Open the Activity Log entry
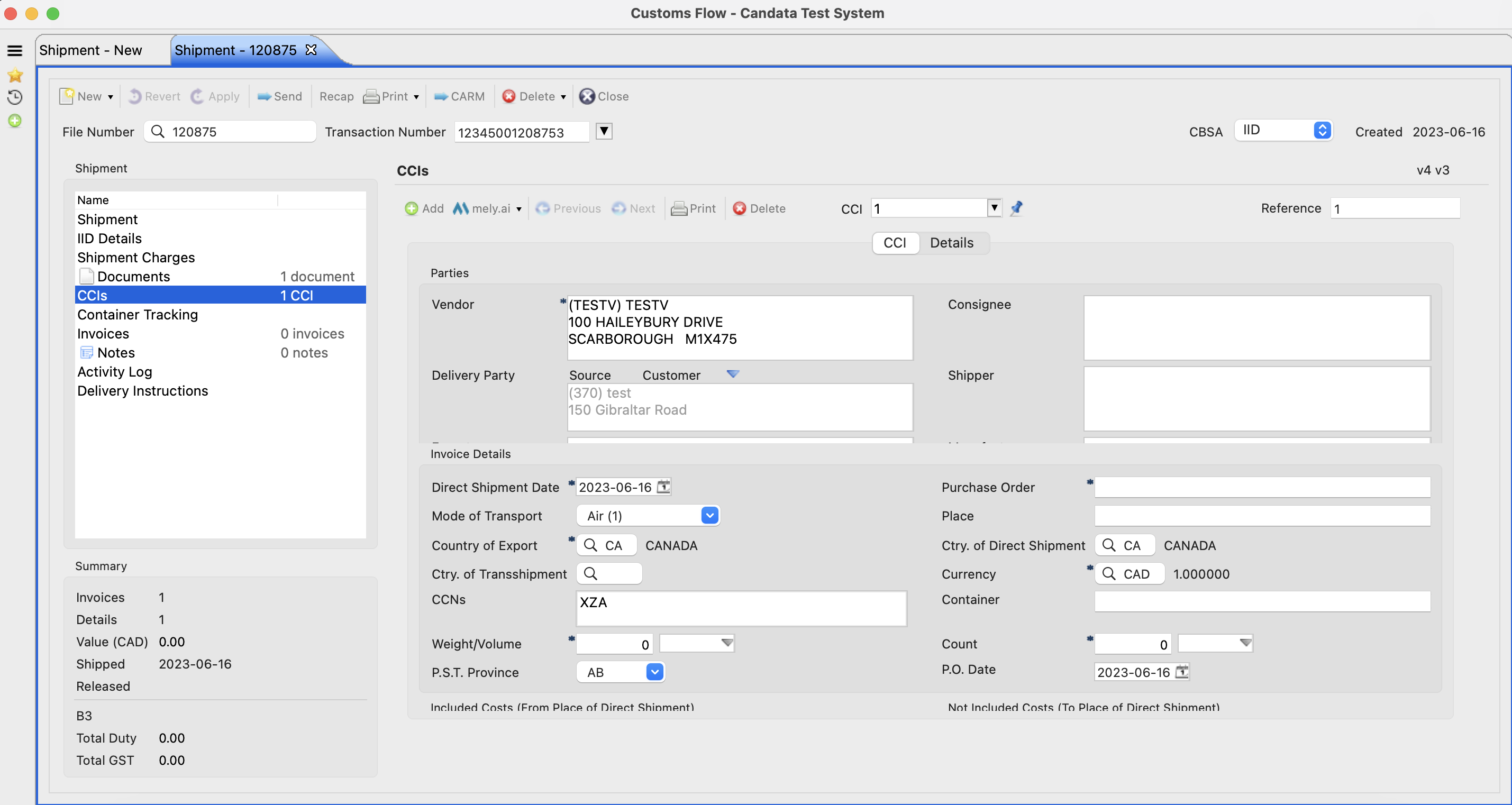This screenshot has height=805, width=1512. (x=220, y=372)
